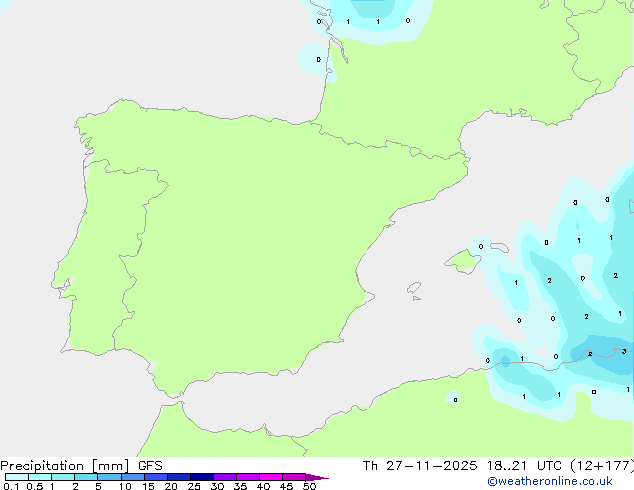The height and width of the screenshot is (490, 634).
Task: Pick the magenta swatch between 40 and 45
Action: coord(271,477)
